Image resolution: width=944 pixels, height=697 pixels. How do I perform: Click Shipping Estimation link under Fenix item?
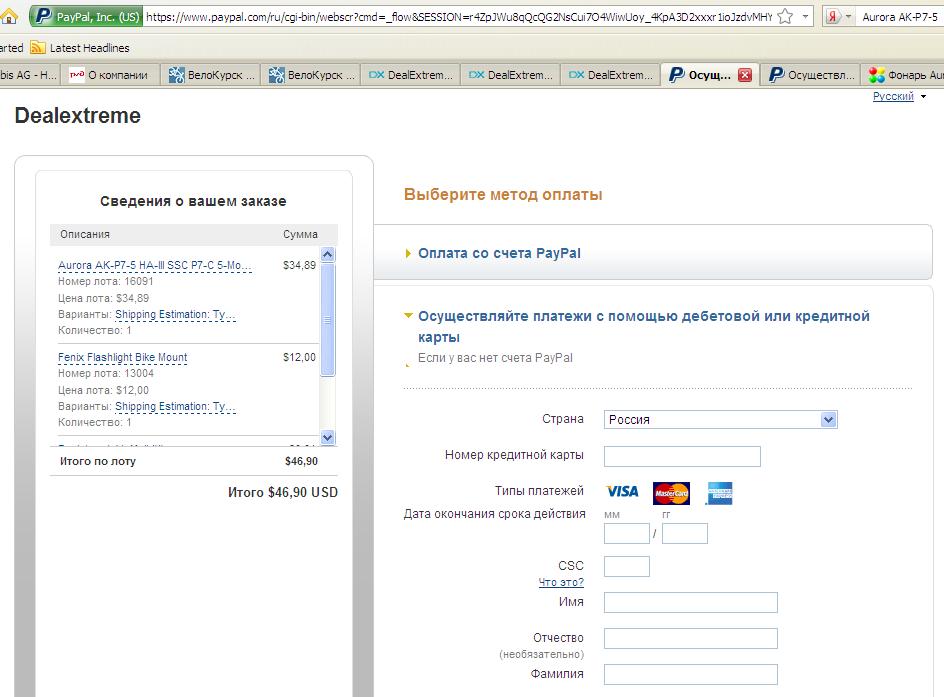175,407
